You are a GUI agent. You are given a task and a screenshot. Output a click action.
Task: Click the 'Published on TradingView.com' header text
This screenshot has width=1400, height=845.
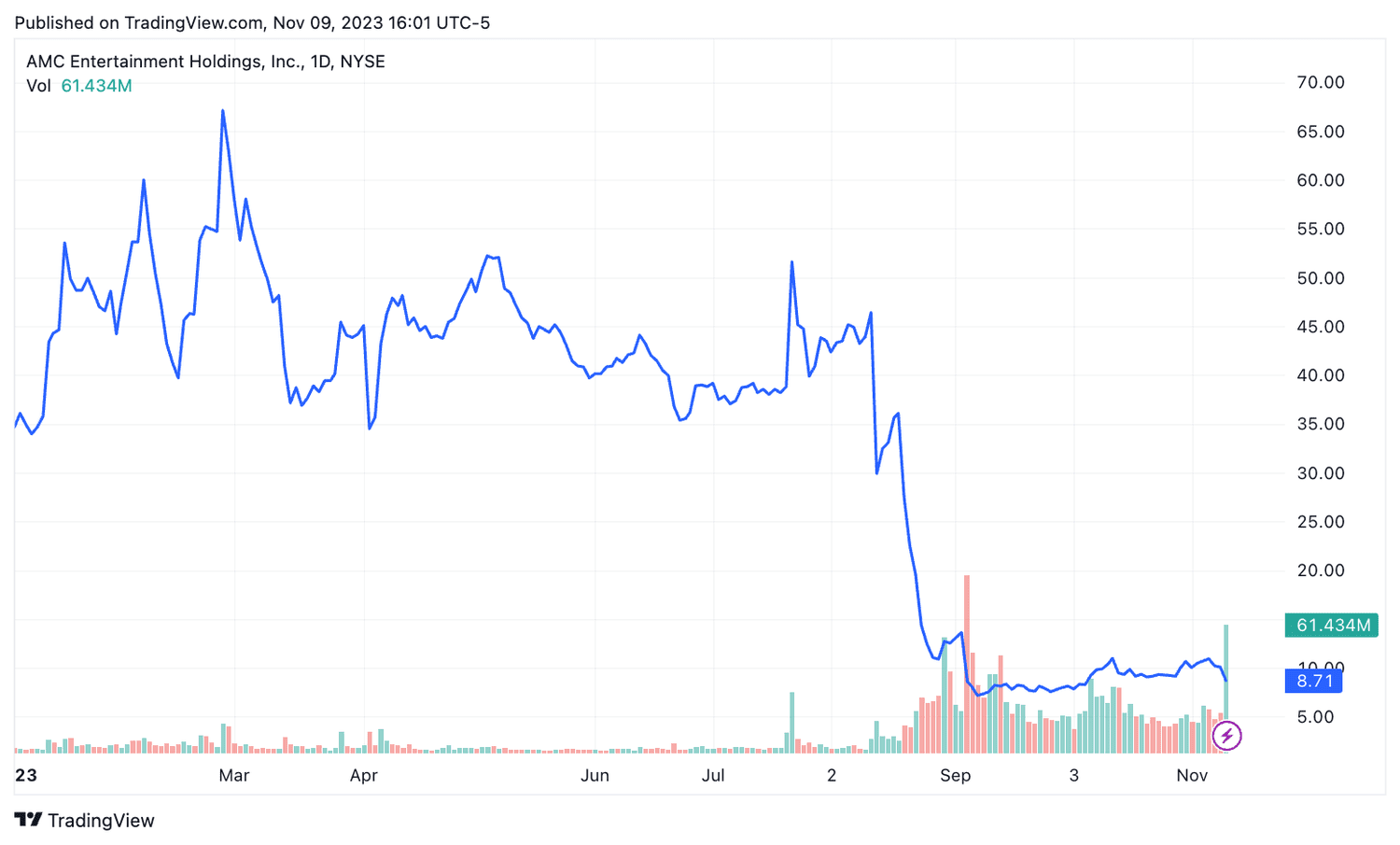[252, 22]
